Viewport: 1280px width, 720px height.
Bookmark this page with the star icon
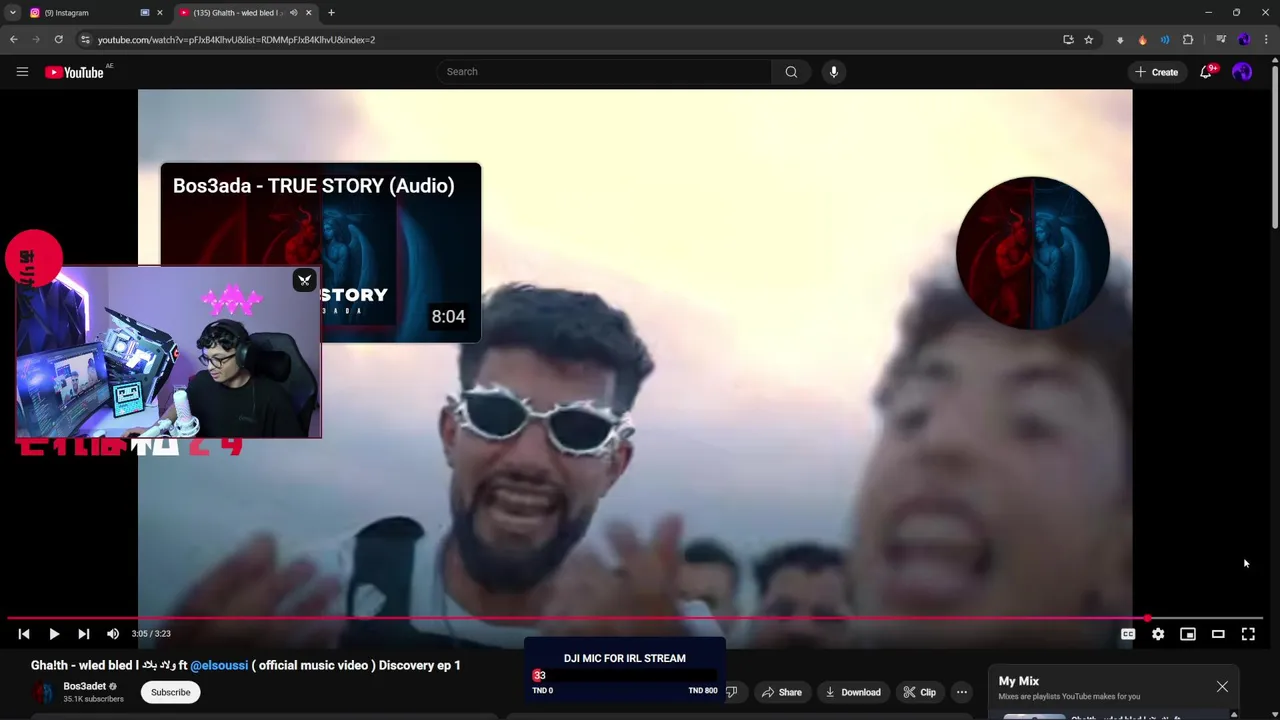pyautogui.click(x=1088, y=40)
